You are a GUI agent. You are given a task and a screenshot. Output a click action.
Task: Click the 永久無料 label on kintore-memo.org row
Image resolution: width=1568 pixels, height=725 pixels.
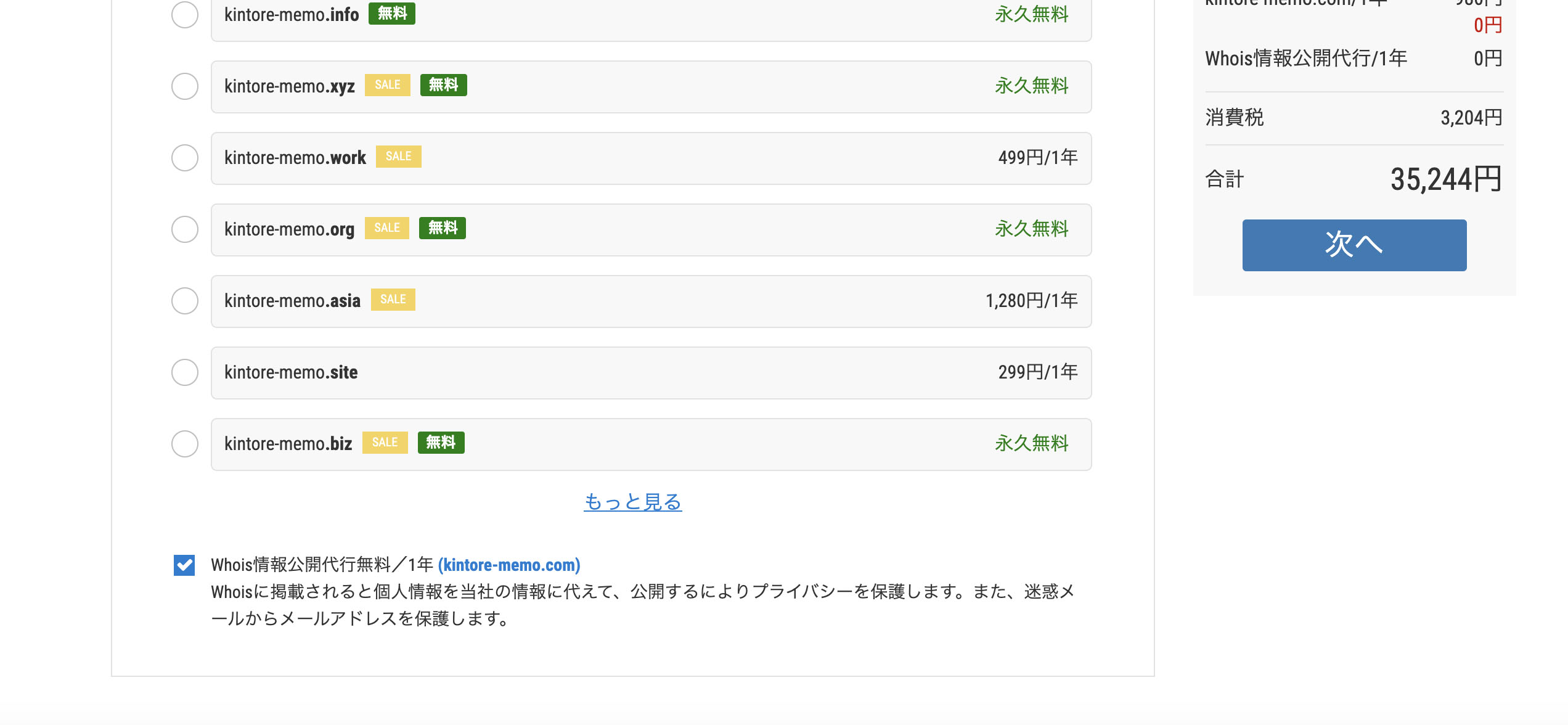[x=1031, y=229]
